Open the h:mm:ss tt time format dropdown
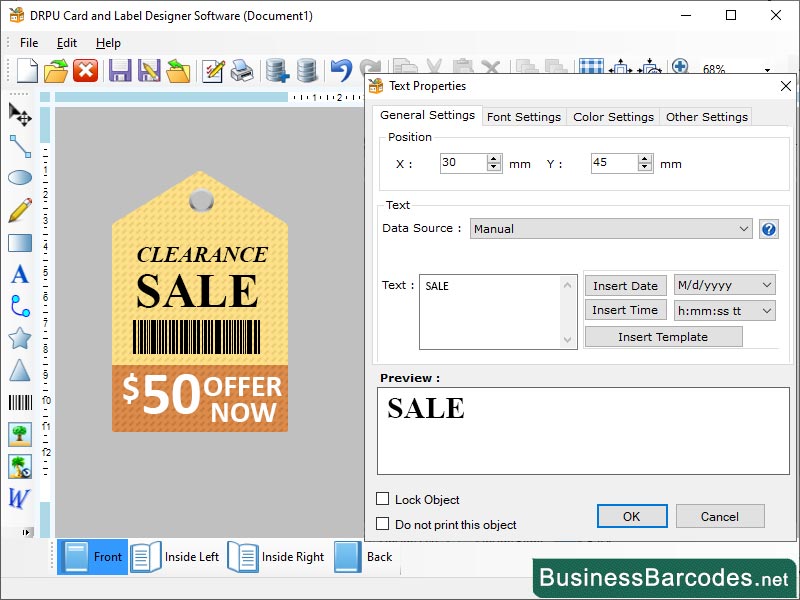The width and height of the screenshot is (800, 600). (x=724, y=310)
